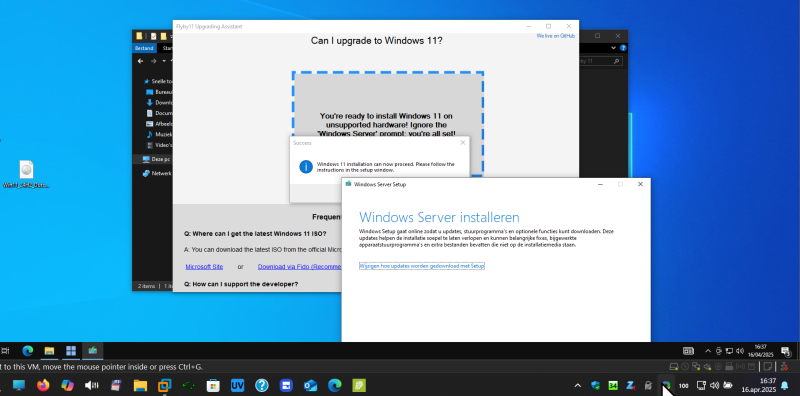Open Task View in the VM taskbar
This screenshot has height=396, width=800.
[5, 351]
